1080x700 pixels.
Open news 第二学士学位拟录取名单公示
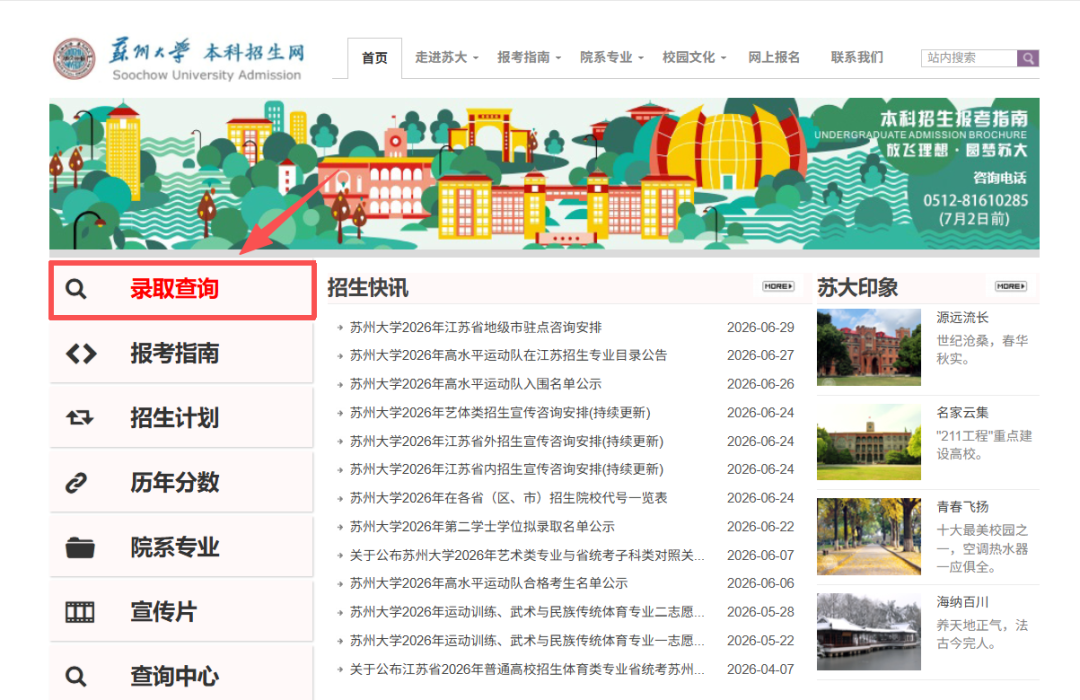[482, 526]
